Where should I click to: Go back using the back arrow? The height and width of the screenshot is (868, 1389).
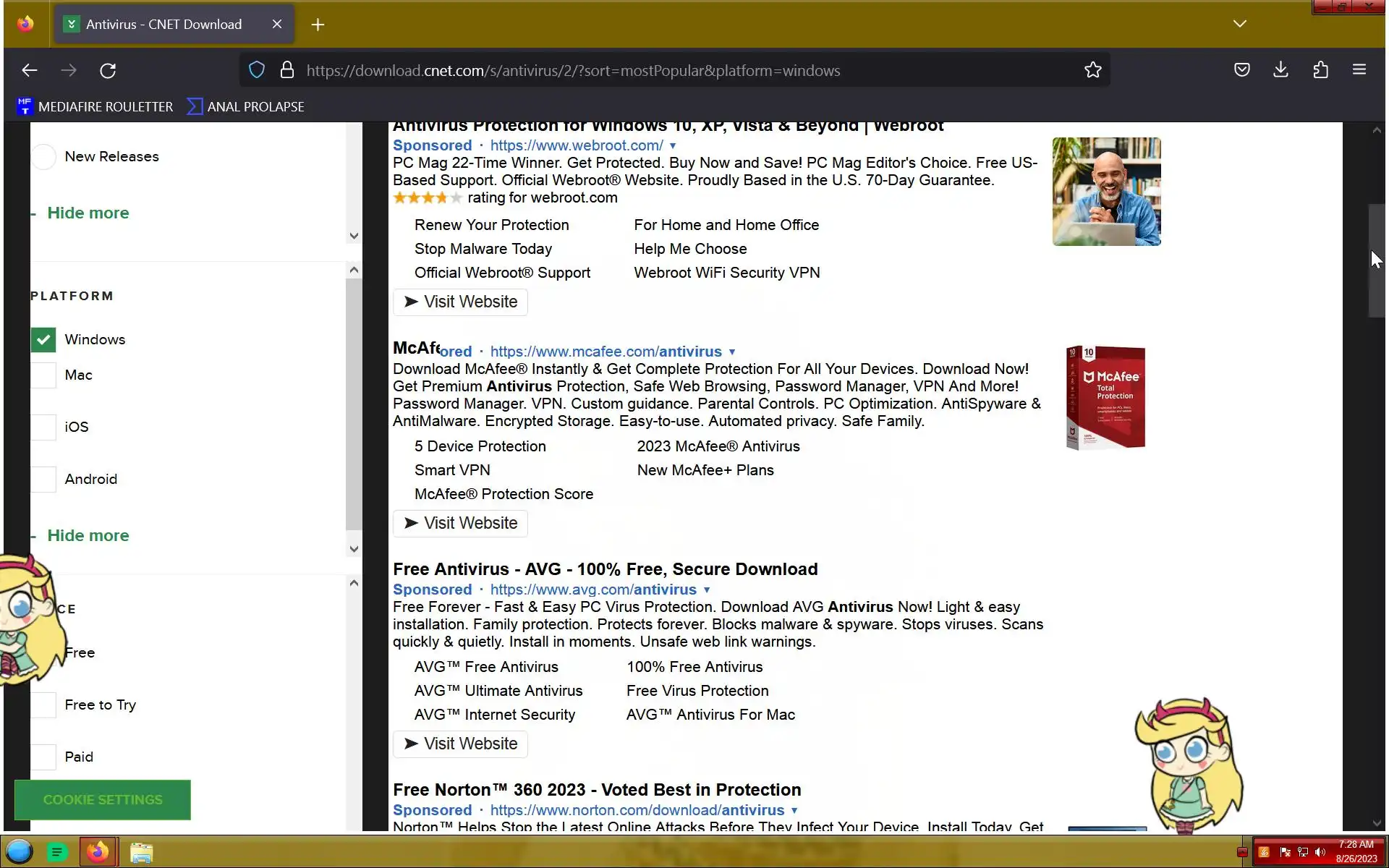30,71
